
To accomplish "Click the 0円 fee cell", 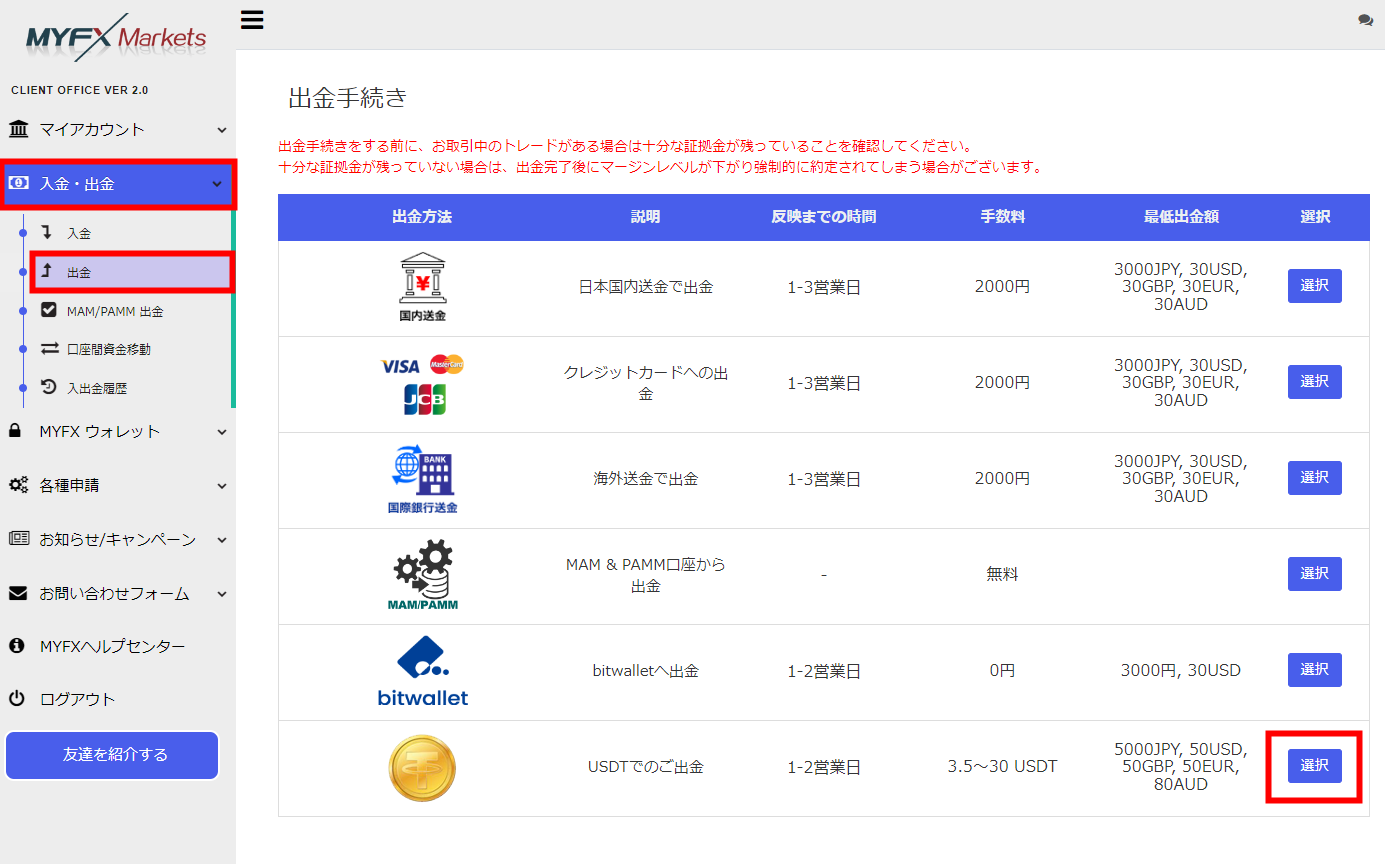I will pos(1002,671).
